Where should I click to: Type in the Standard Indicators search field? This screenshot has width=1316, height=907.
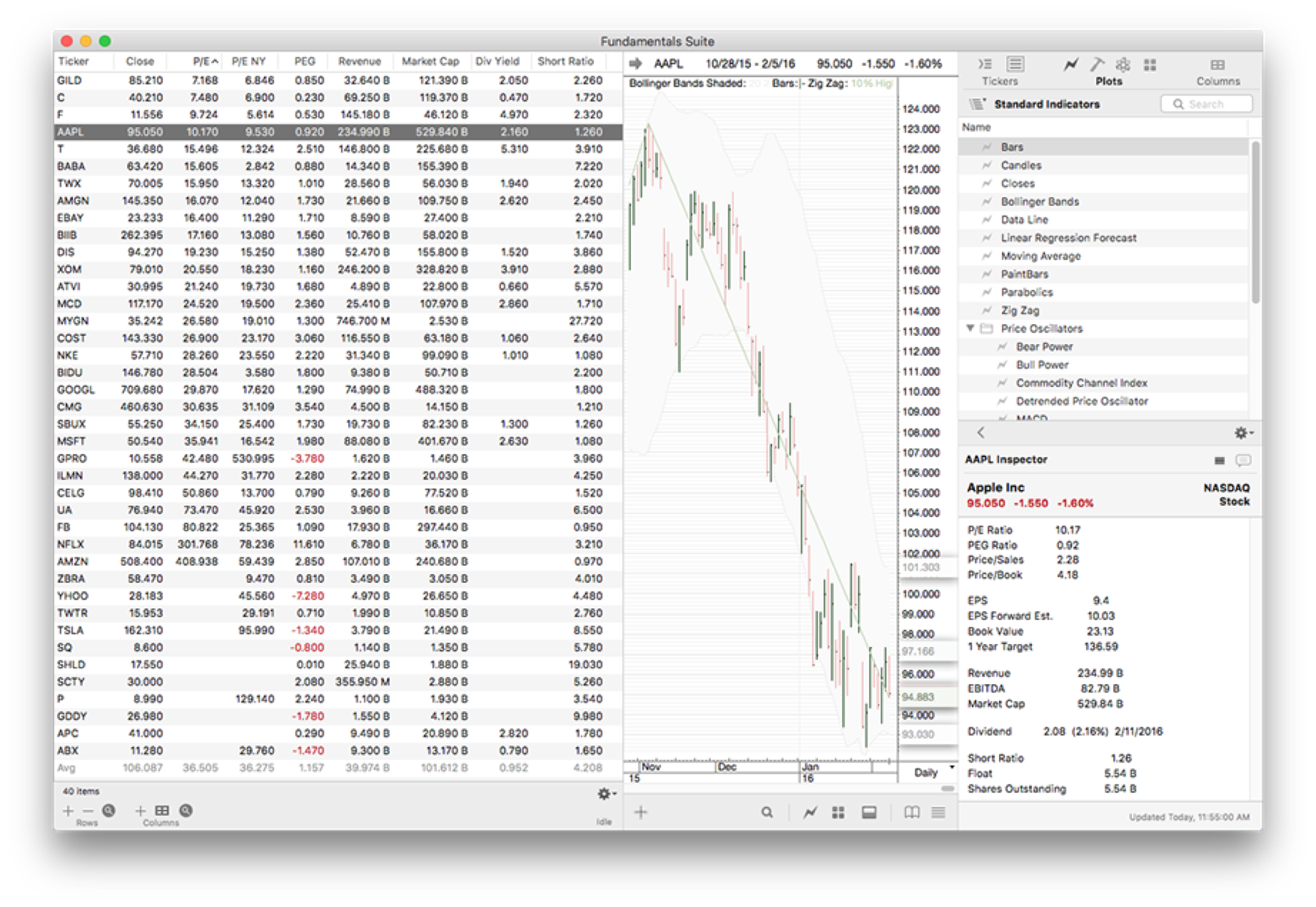[x=1207, y=104]
